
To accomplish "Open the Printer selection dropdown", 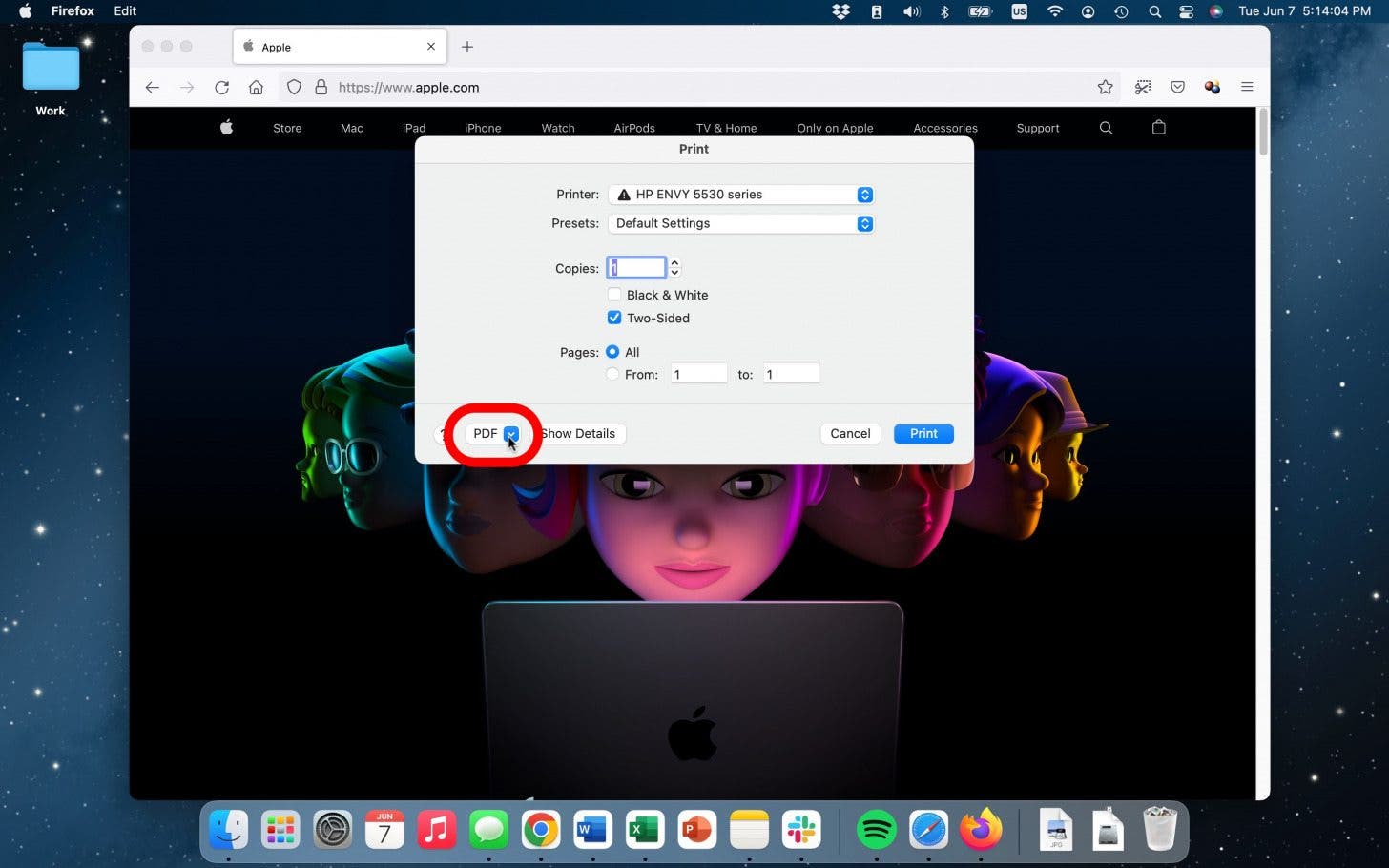I will pyautogui.click(x=740, y=195).
